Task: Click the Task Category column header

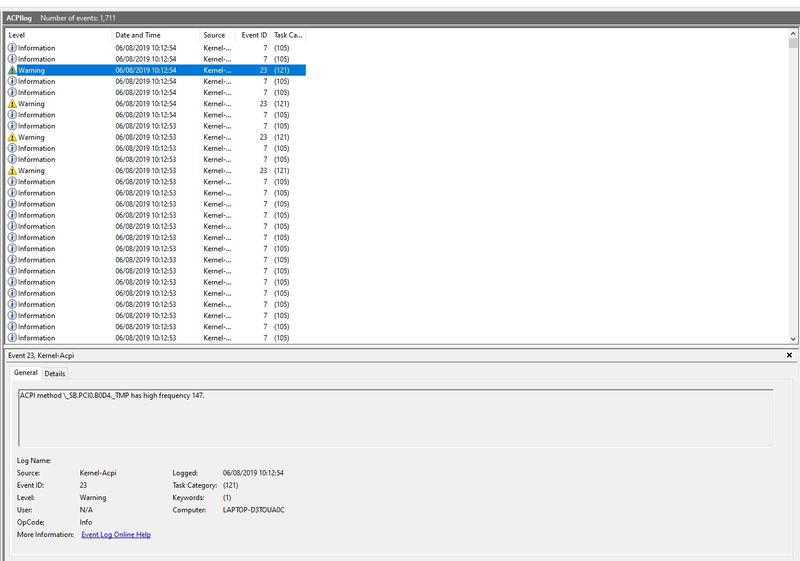Action: (288, 35)
